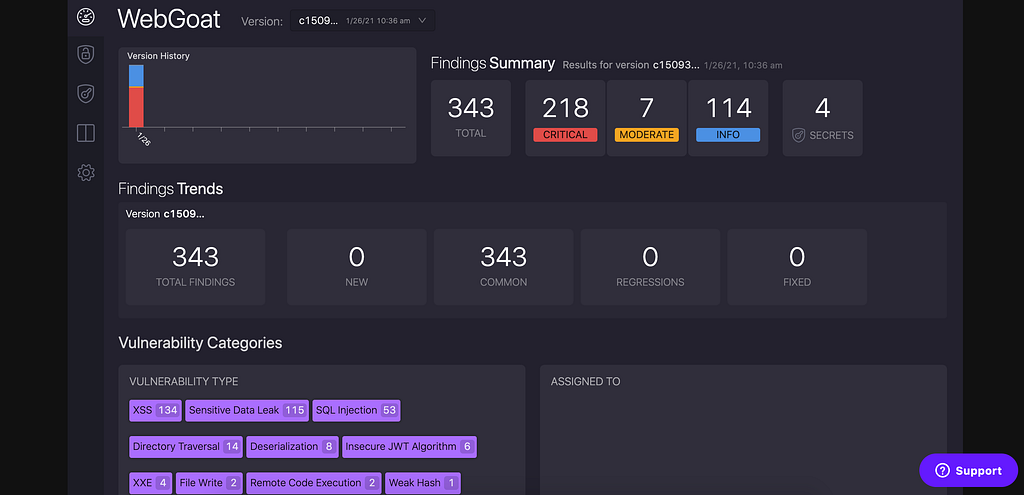Filter by XSS 134 tag
The height and width of the screenshot is (495, 1024).
155,410
